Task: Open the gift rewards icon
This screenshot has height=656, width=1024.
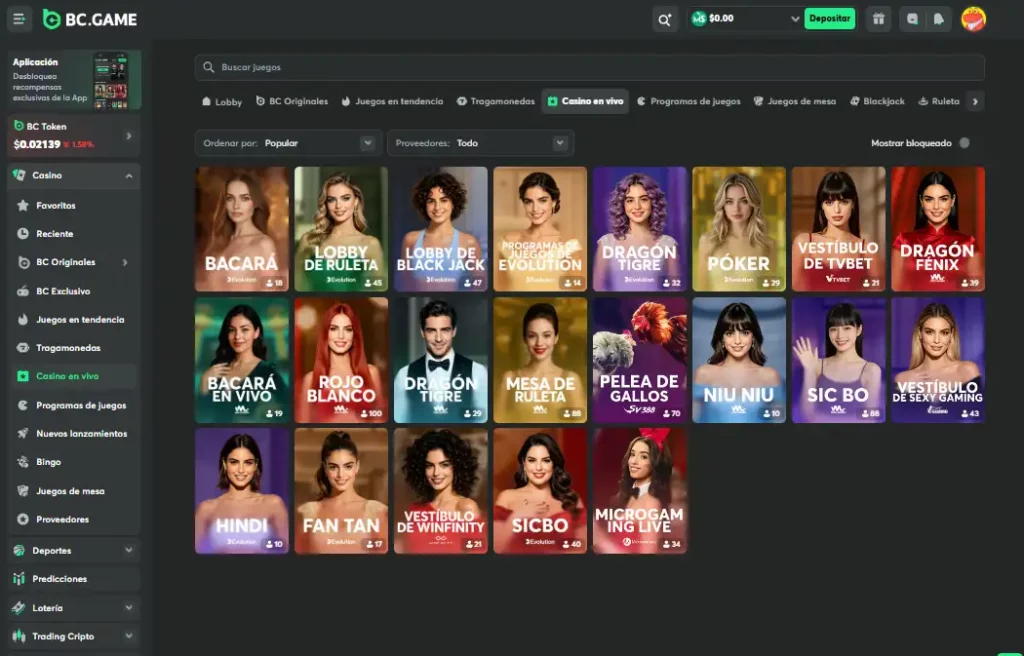Action: coord(878,19)
